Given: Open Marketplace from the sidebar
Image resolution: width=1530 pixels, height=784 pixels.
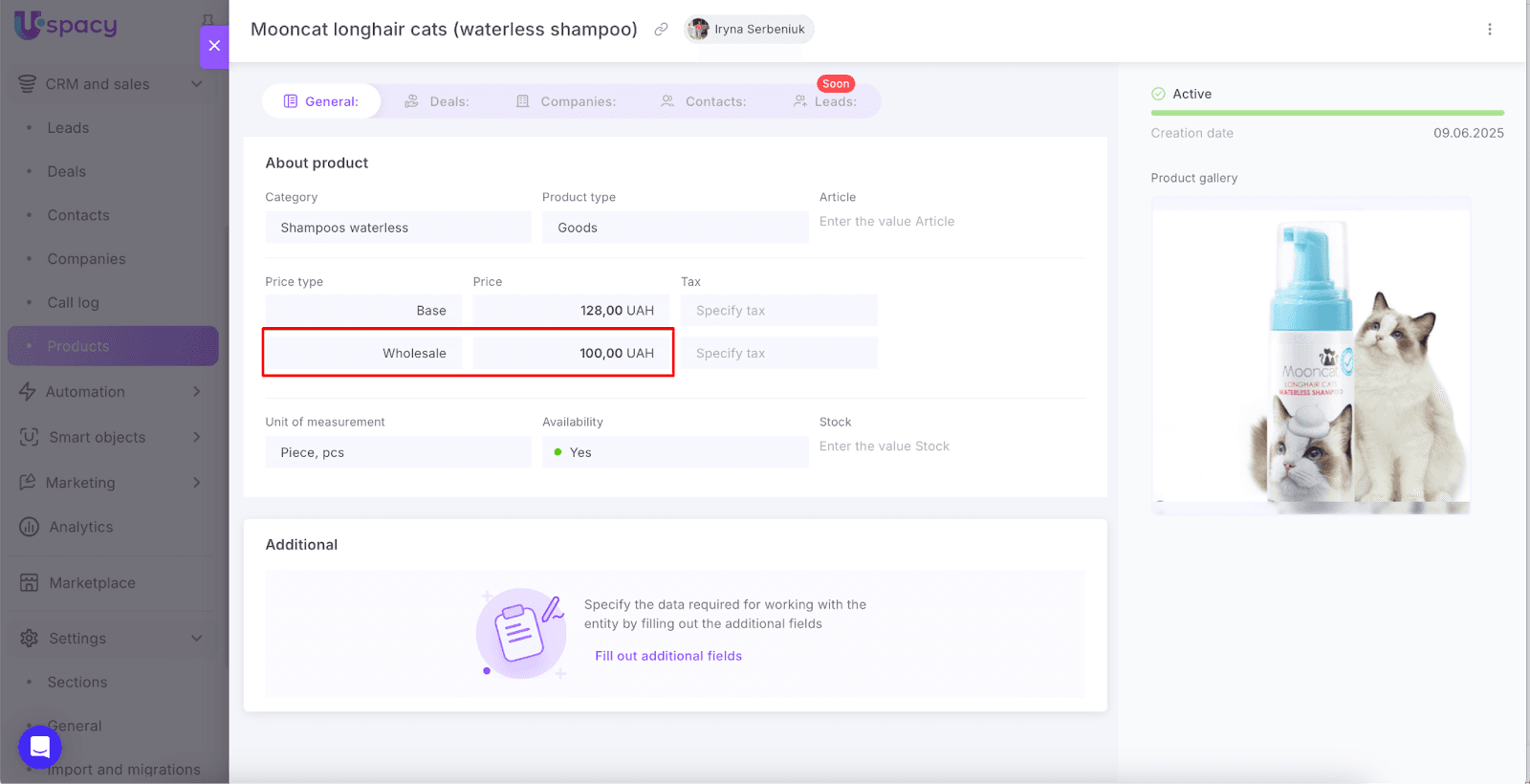Looking at the screenshot, I should (x=92, y=583).
